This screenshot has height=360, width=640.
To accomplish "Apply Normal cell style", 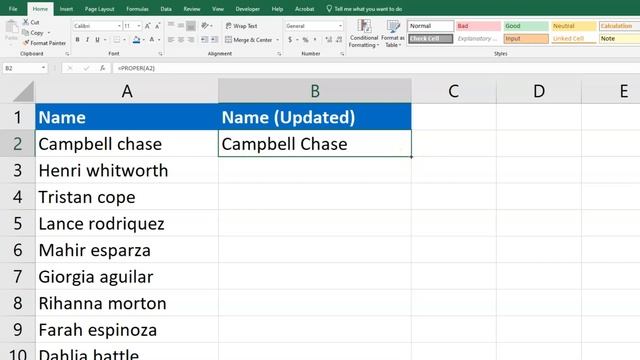I will point(431,26).
